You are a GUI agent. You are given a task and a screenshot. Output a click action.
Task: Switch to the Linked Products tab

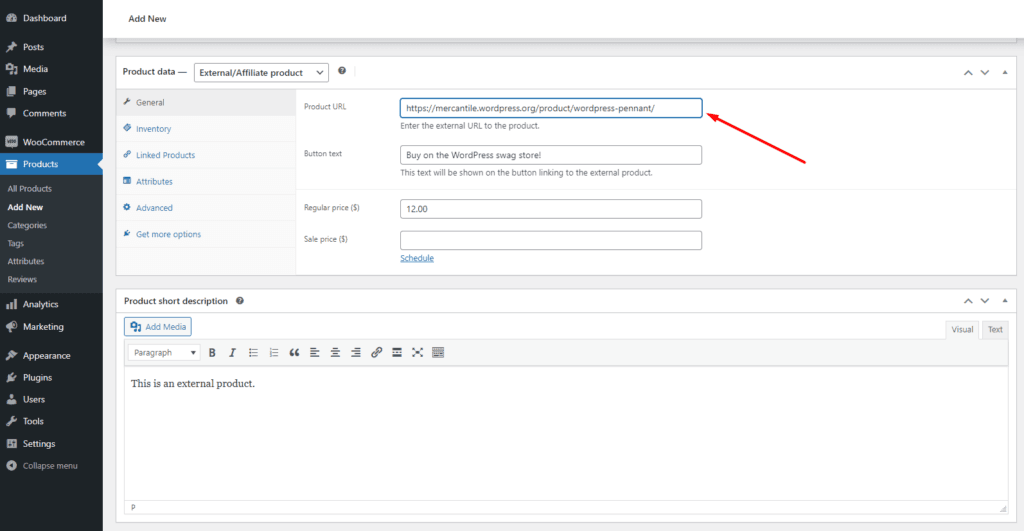click(x=206, y=155)
